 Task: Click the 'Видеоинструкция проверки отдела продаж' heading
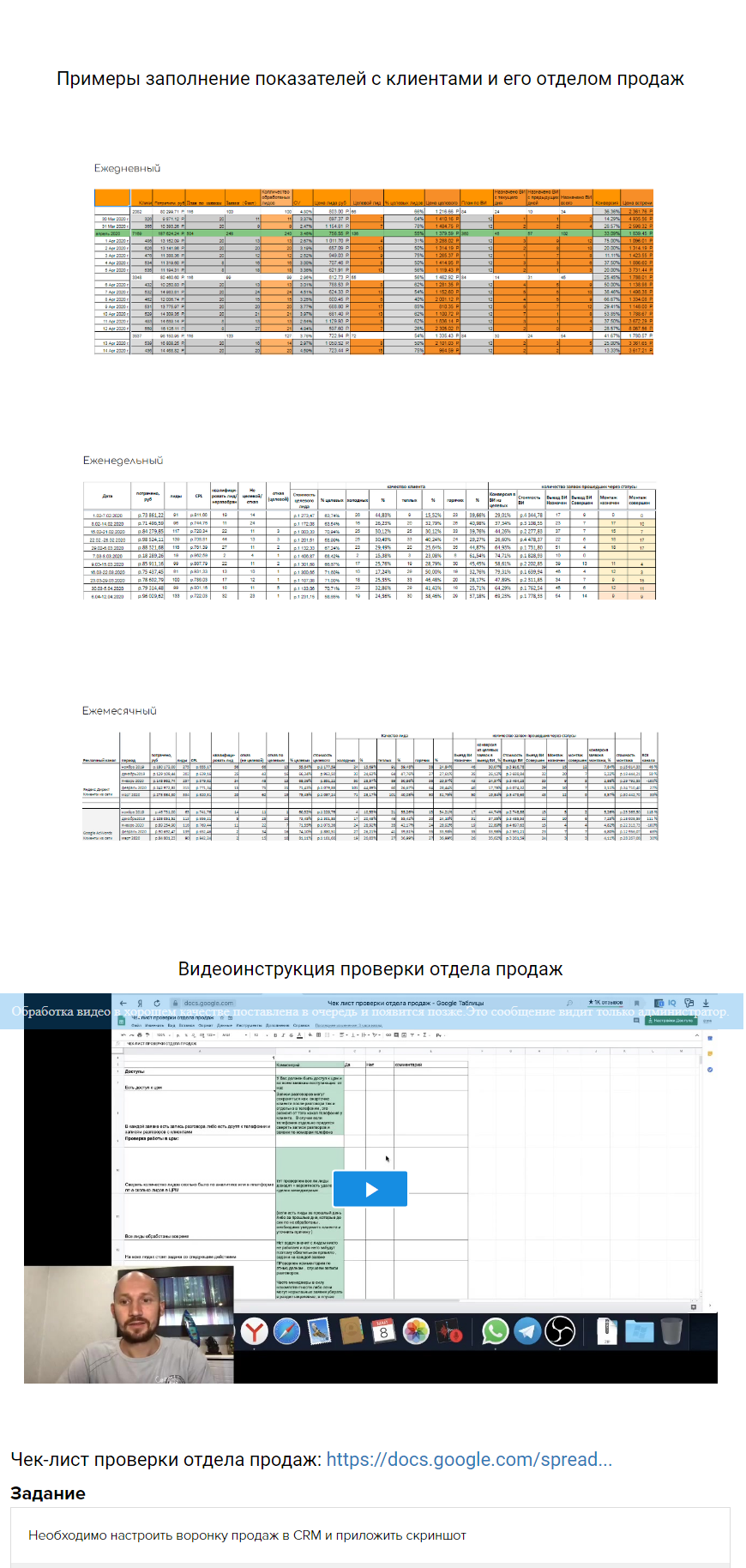tap(370, 969)
